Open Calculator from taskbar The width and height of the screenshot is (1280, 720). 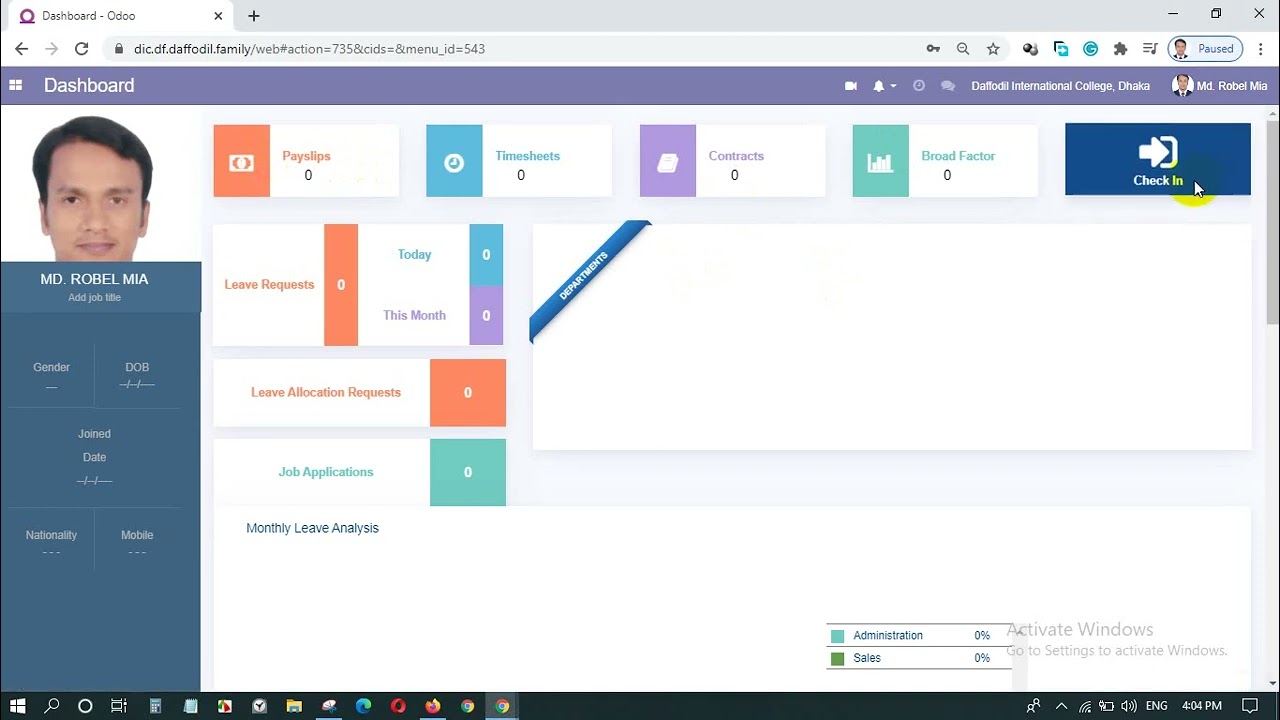[x=155, y=706]
